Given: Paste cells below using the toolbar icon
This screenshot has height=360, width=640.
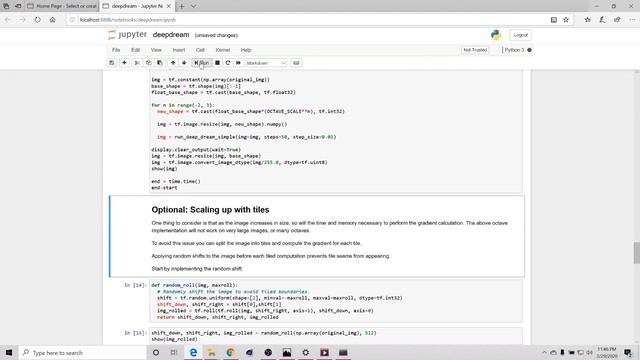Looking at the screenshot, I should click(x=160, y=63).
